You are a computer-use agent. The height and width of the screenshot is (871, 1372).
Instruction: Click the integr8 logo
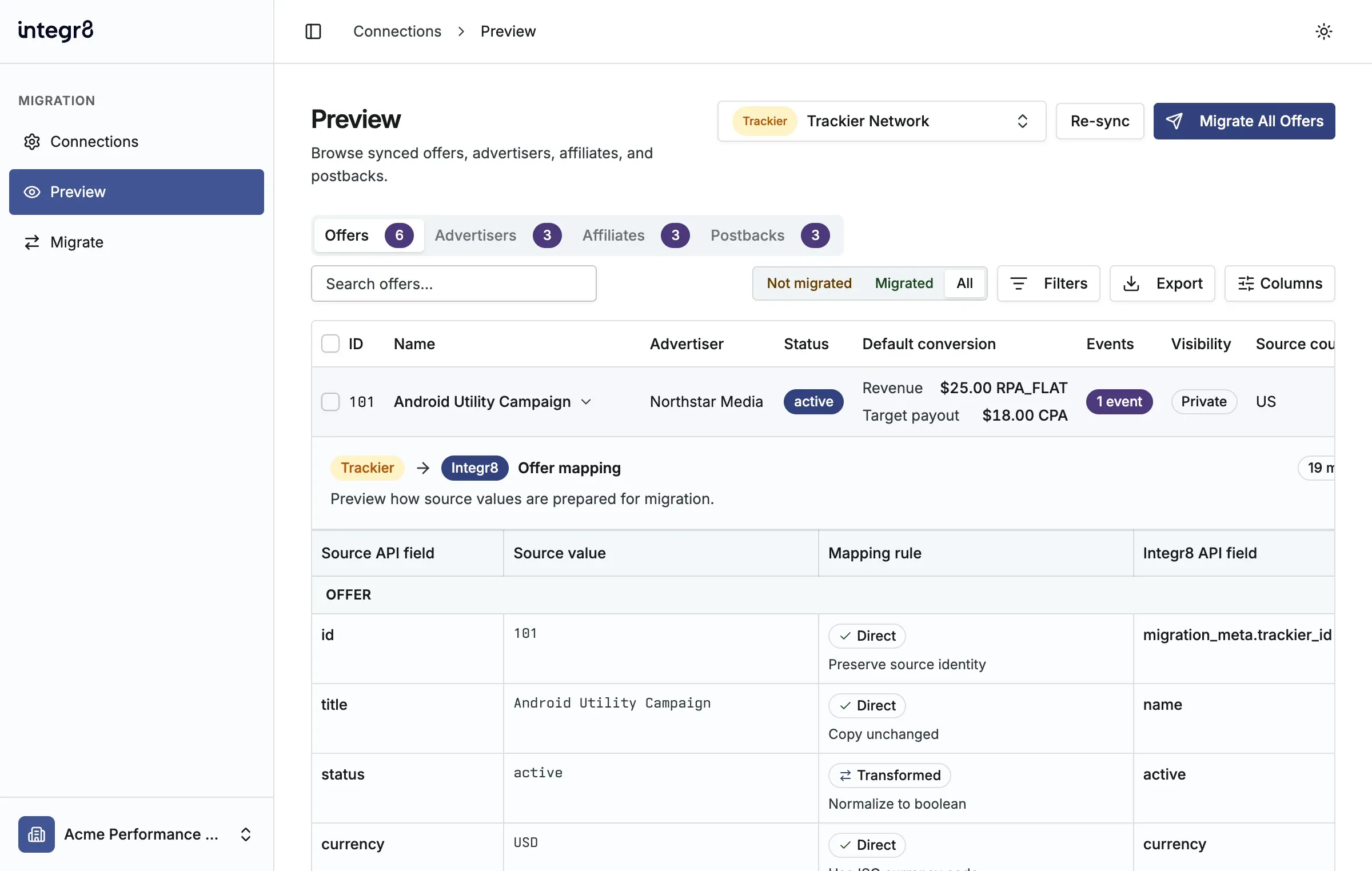[x=55, y=31]
